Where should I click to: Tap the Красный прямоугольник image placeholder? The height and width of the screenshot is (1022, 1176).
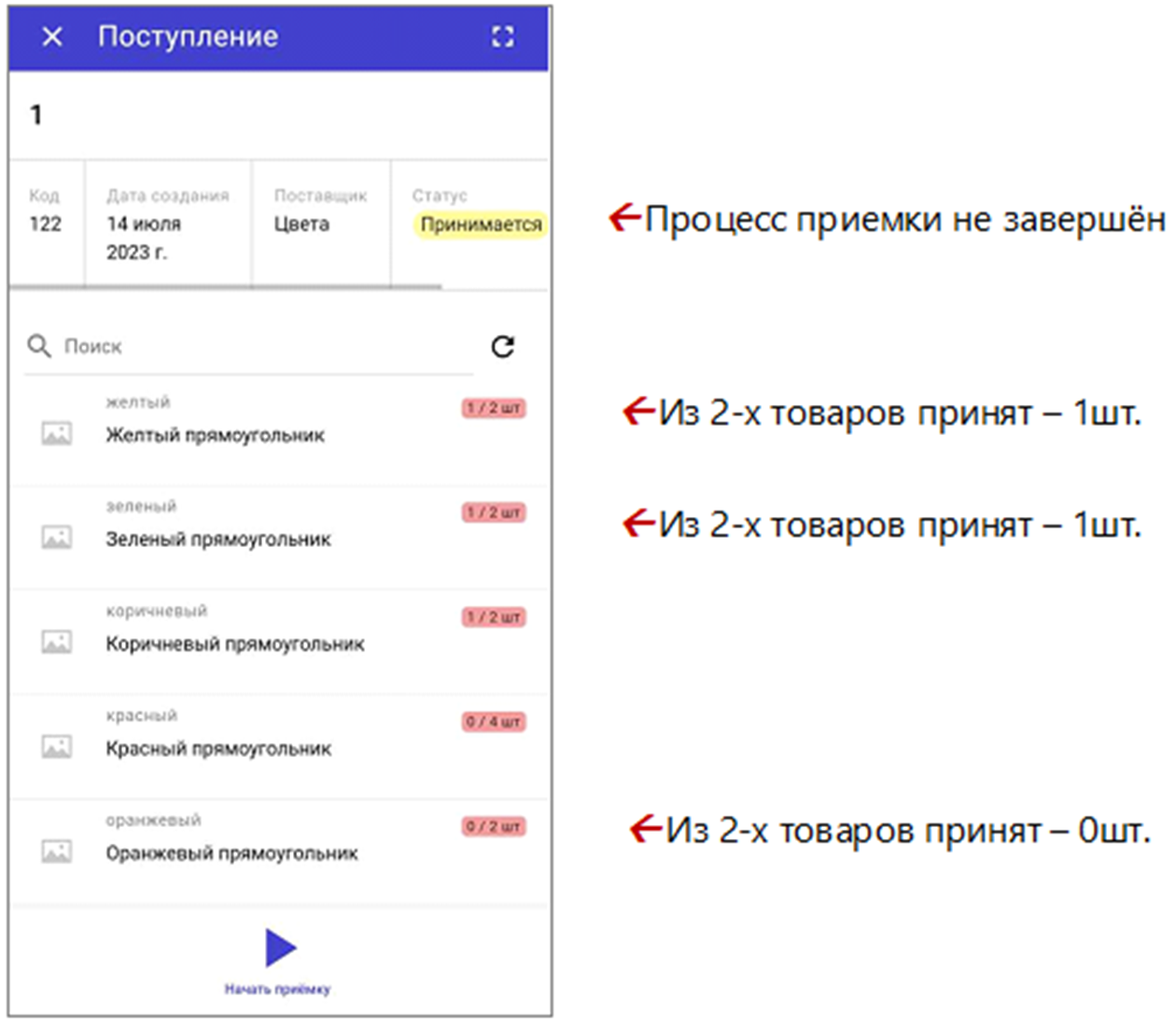click(56, 745)
